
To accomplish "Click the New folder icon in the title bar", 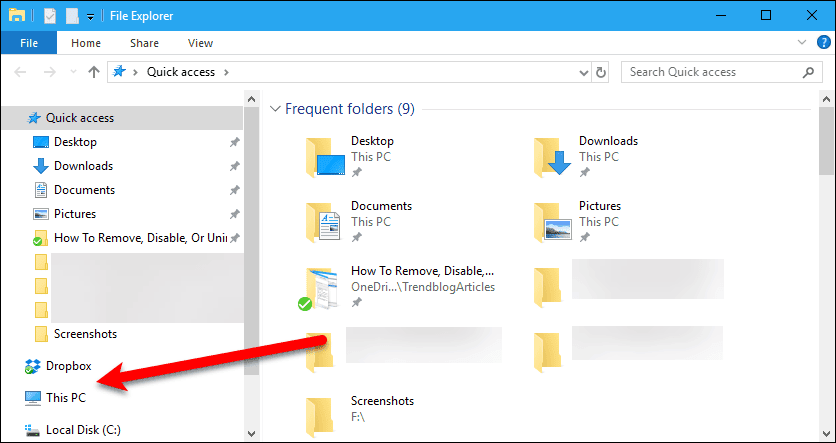I will [x=73, y=15].
